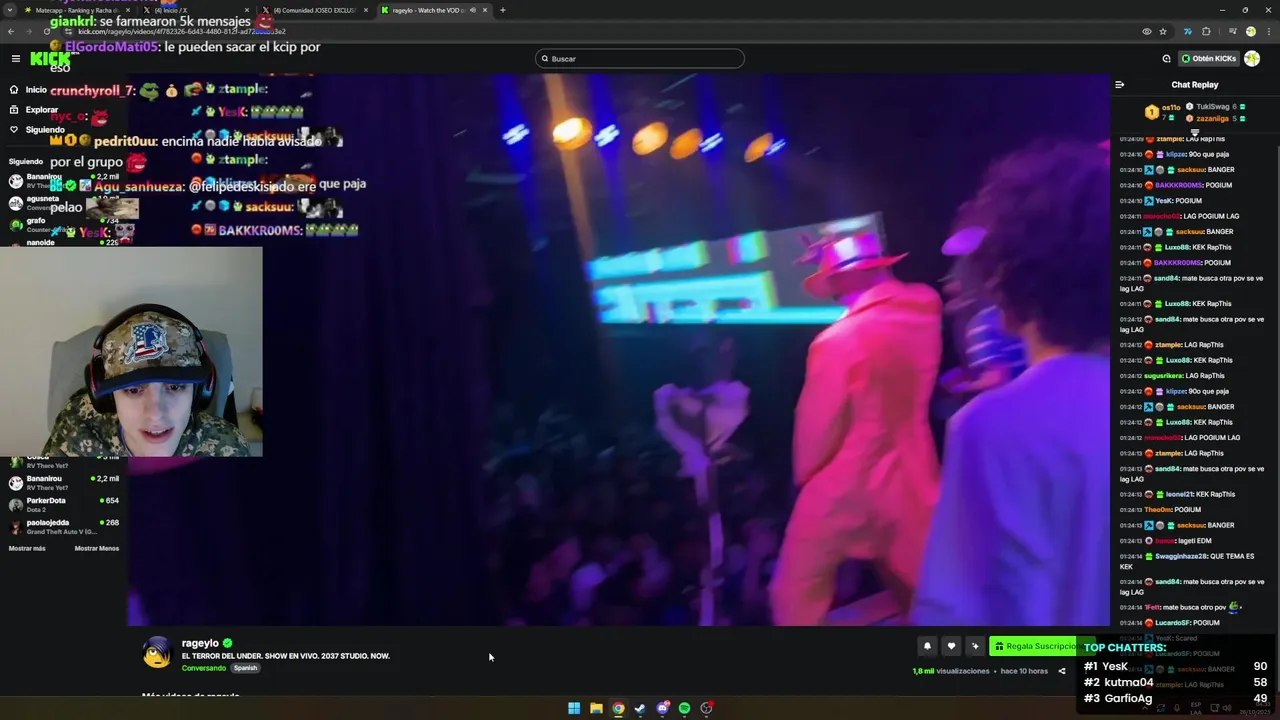Click Mostrar más in the sidebar
Viewport: 1280px width, 720px height.
pos(27,548)
